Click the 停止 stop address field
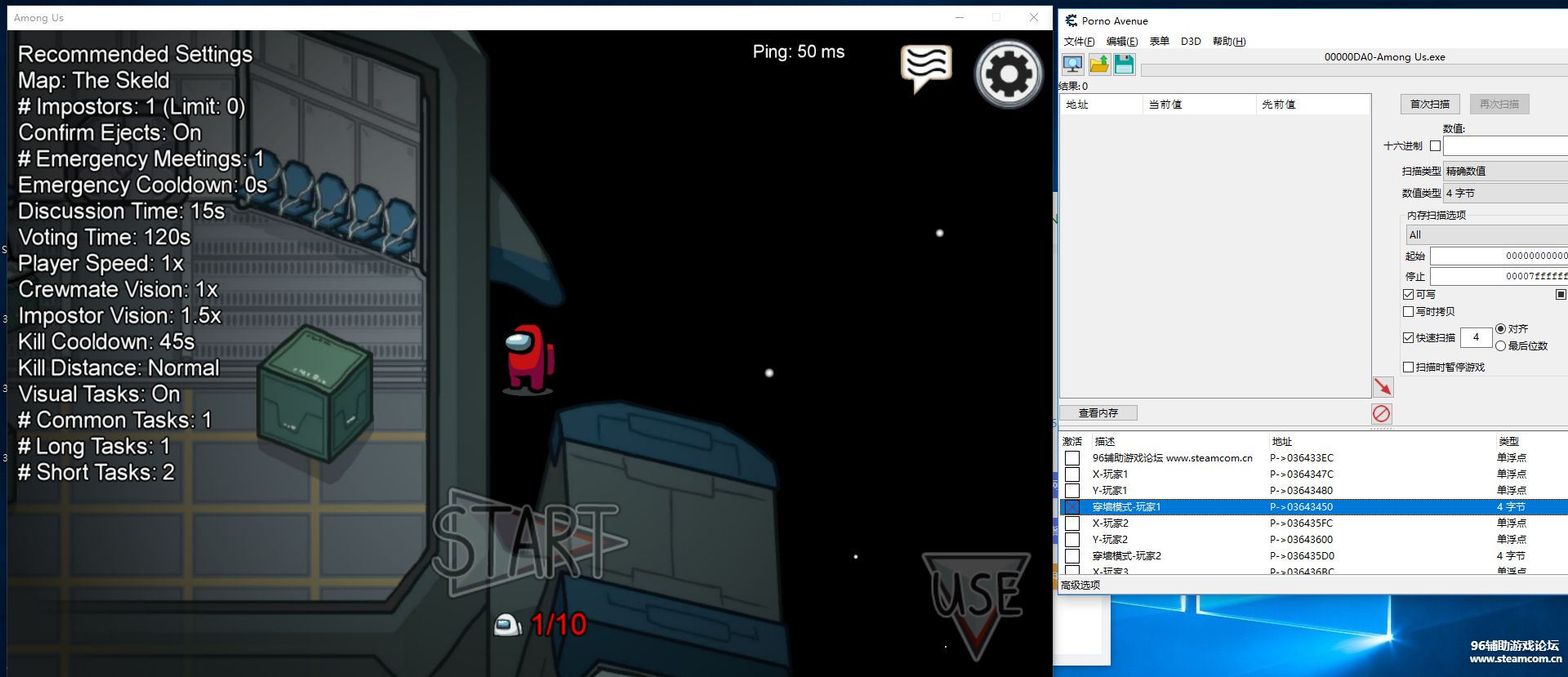This screenshot has height=677, width=1568. point(1499,277)
